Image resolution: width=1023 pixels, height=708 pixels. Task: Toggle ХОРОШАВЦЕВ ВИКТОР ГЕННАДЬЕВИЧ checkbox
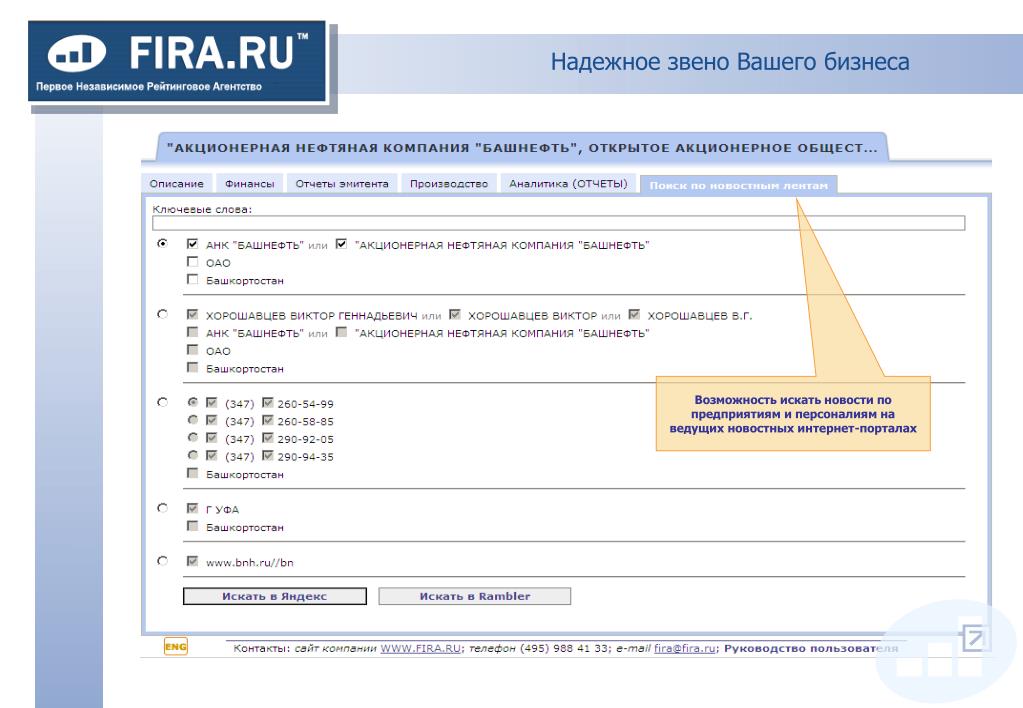(x=192, y=315)
